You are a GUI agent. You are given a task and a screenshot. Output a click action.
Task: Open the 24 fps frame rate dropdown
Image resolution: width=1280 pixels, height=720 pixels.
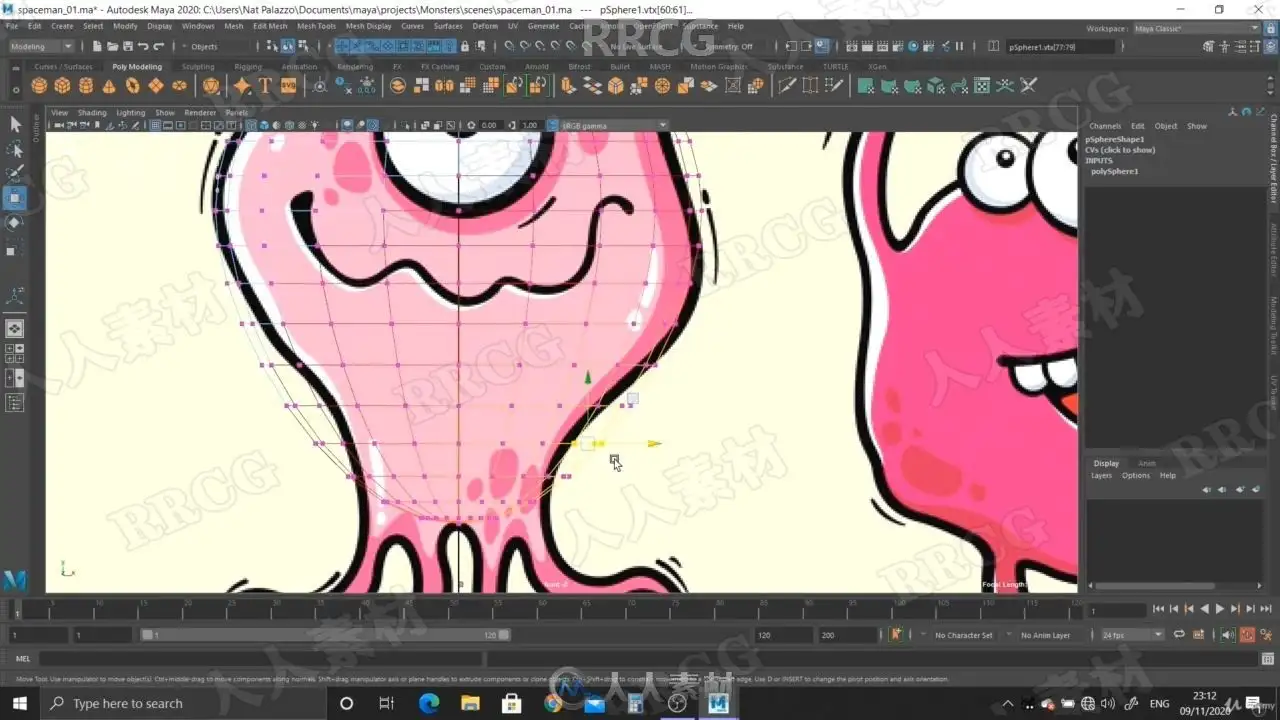1132,635
